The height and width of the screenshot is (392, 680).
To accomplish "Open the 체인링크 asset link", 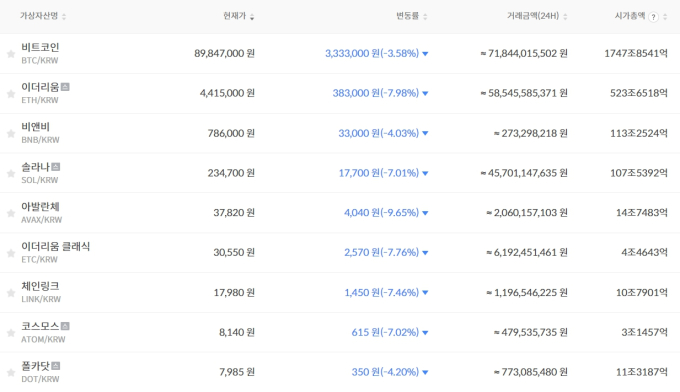I will click(40, 286).
